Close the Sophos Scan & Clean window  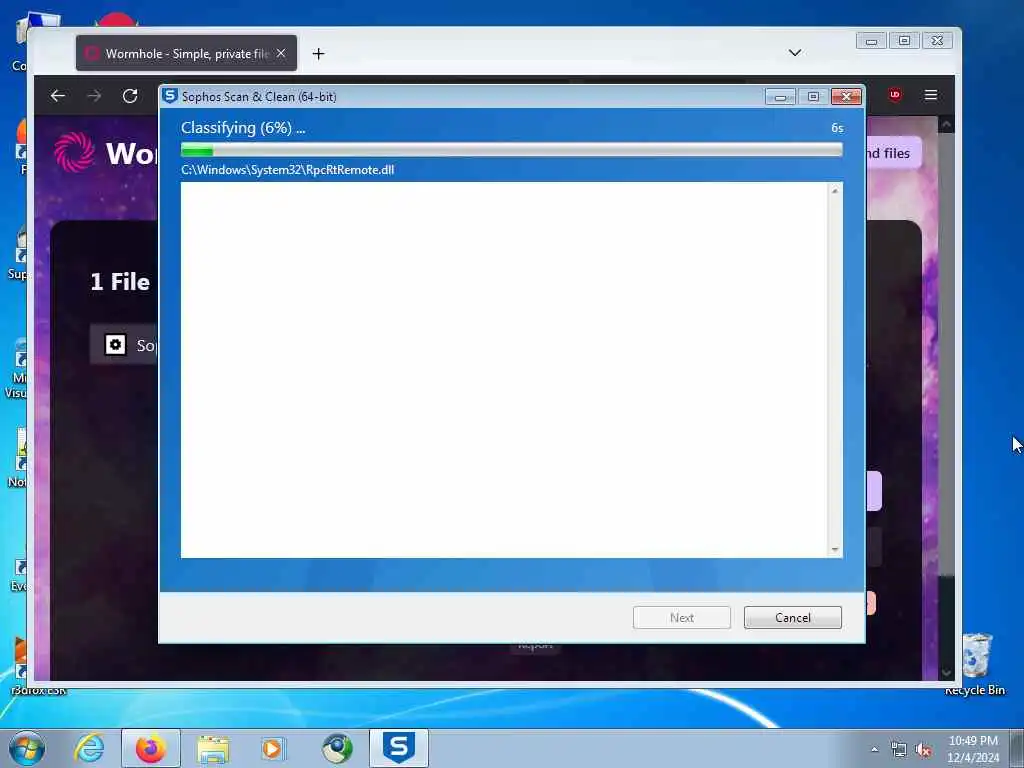(846, 97)
